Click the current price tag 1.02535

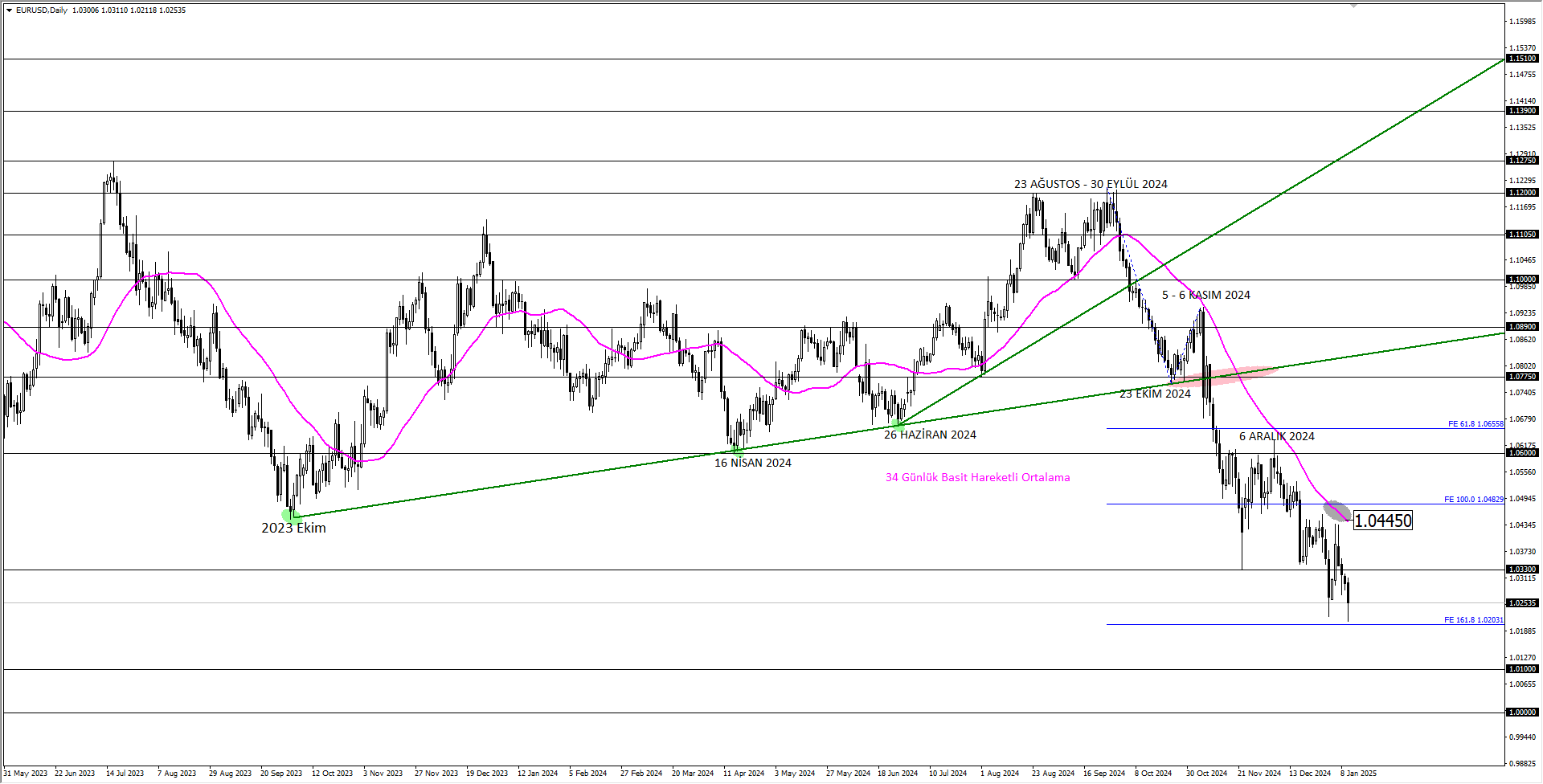[1522, 603]
